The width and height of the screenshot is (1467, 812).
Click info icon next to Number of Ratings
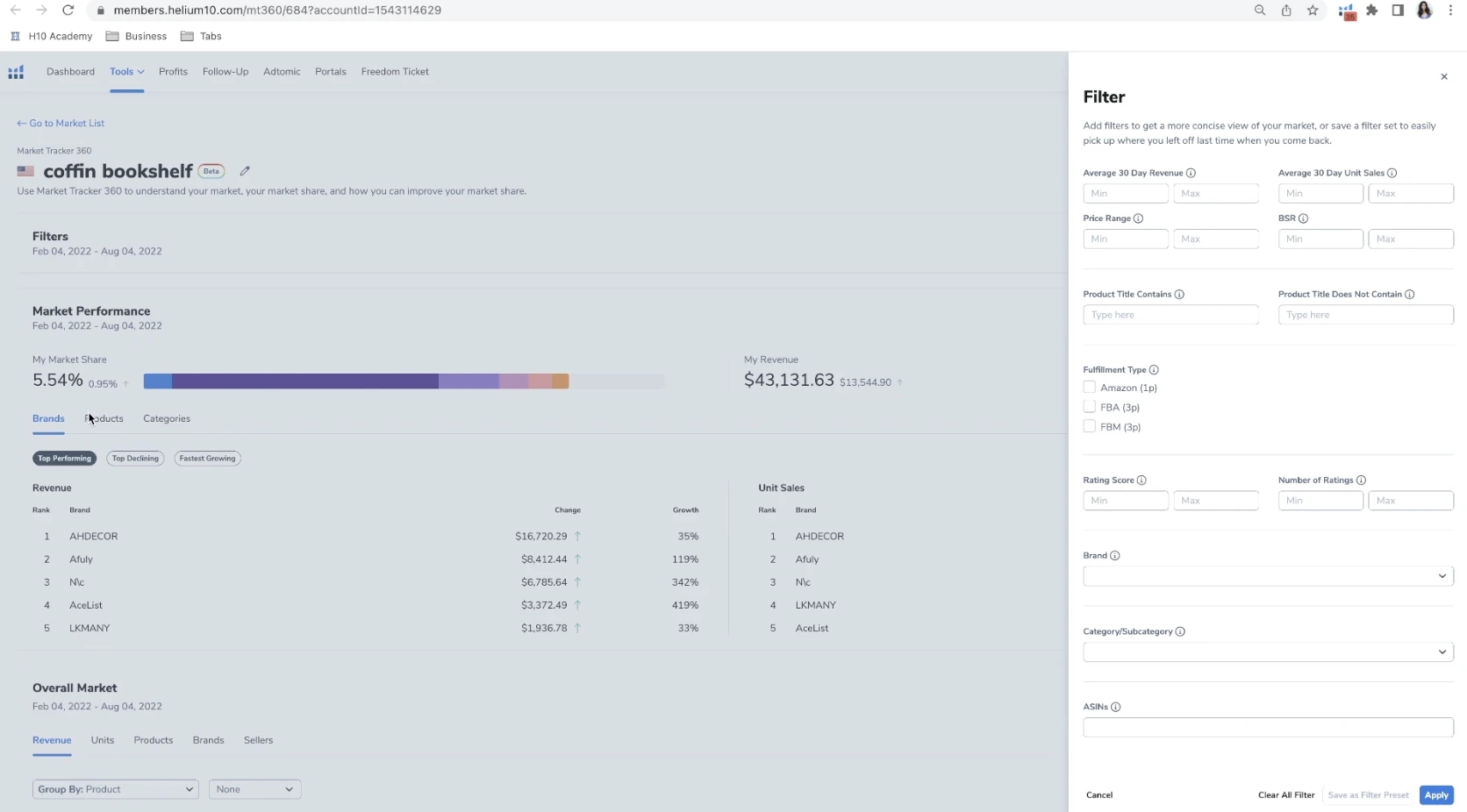(1361, 481)
